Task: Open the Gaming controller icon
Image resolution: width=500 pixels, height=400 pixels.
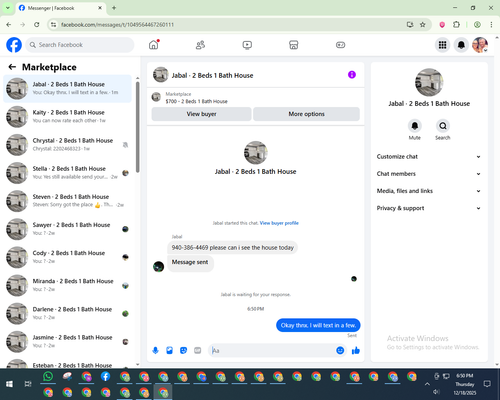Action: [340, 45]
